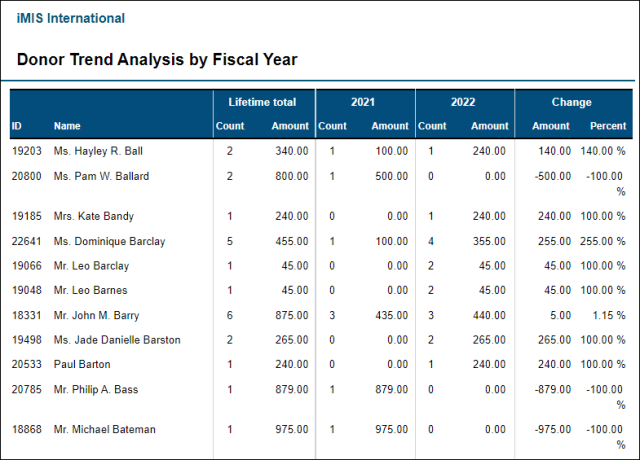Select the name Mr. Michael Bateman
Viewport: 640px width, 460px height.
click(x=104, y=429)
